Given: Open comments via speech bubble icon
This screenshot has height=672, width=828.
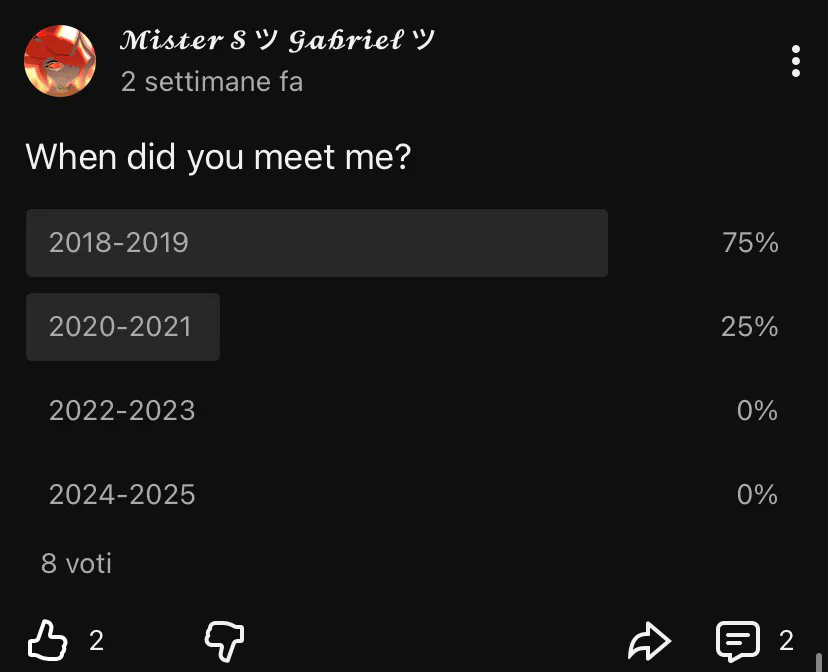Looking at the screenshot, I should (x=738, y=641).
